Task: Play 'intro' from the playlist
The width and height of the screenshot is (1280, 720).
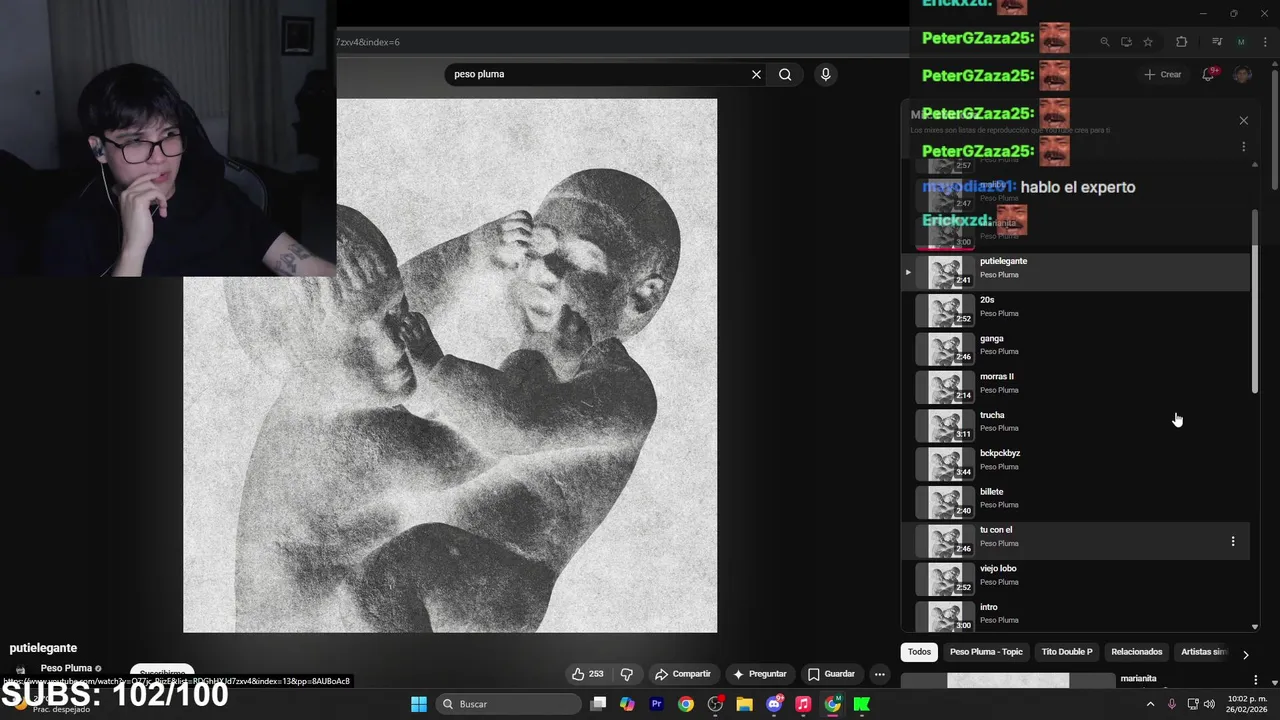Action: [x=1076, y=614]
